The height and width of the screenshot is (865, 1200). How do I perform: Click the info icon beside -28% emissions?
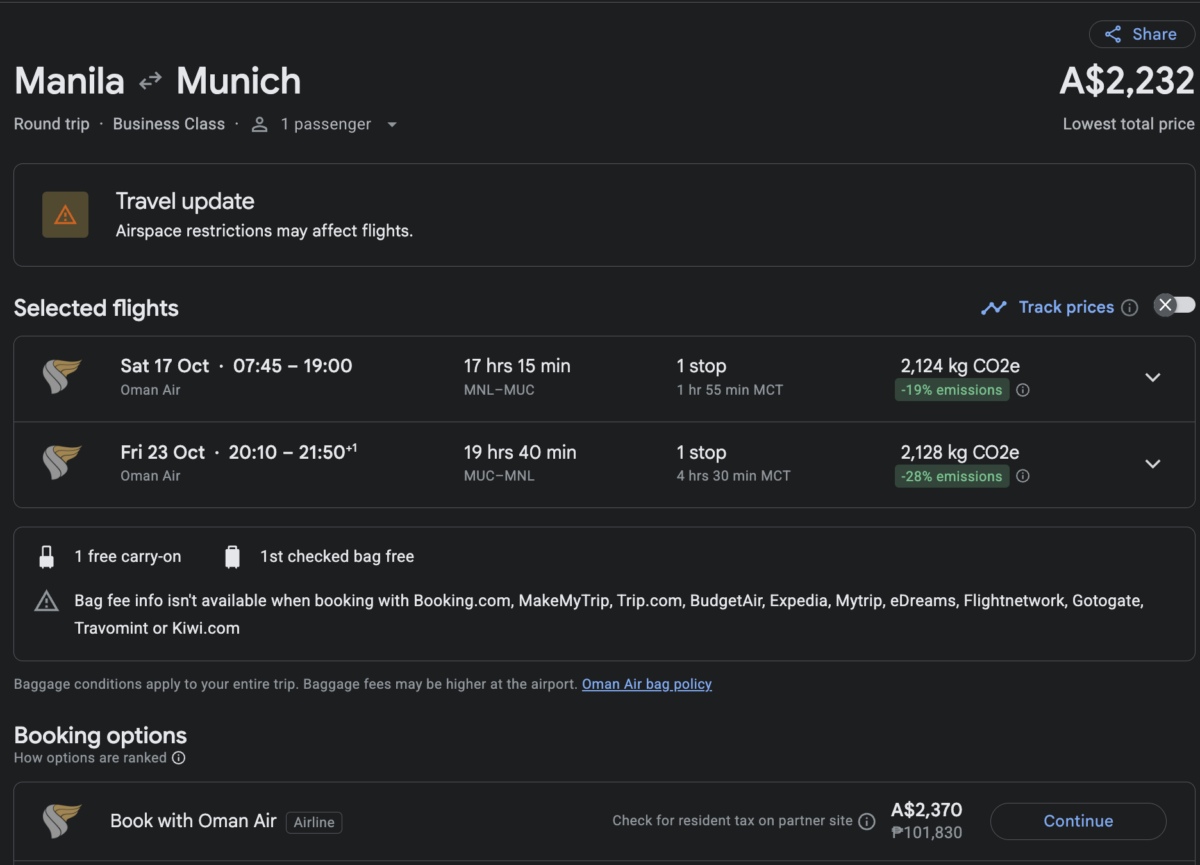pyautogui.click(x=1023, y=477)
